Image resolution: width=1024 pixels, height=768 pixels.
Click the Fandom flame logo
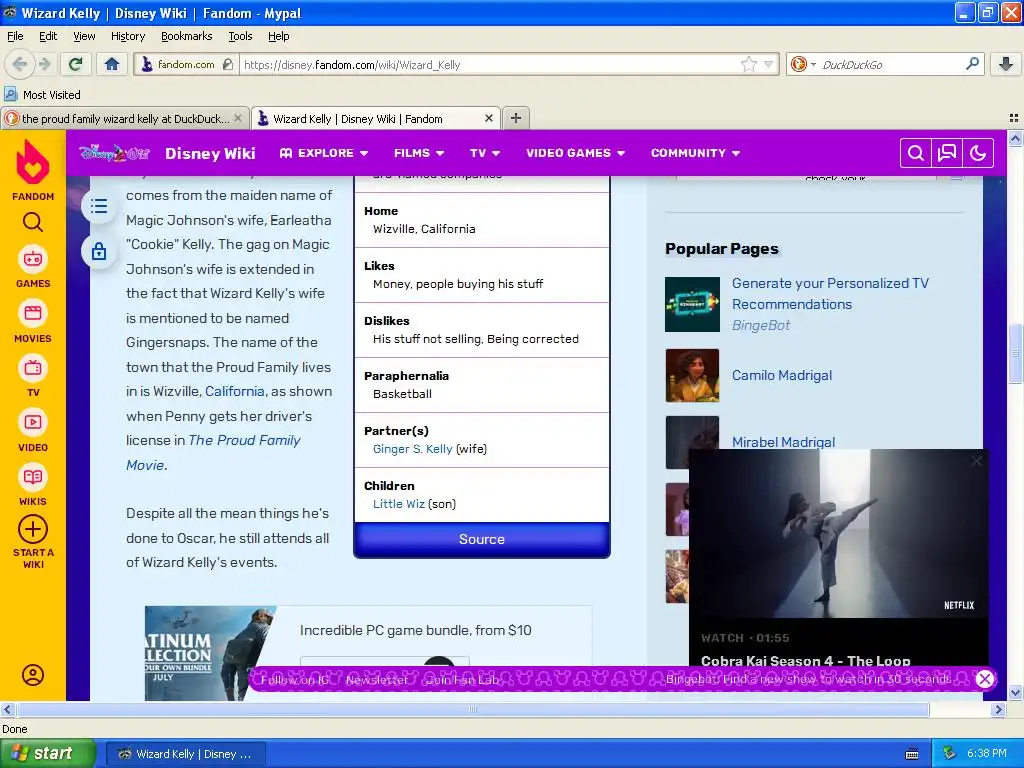[33, 162]
